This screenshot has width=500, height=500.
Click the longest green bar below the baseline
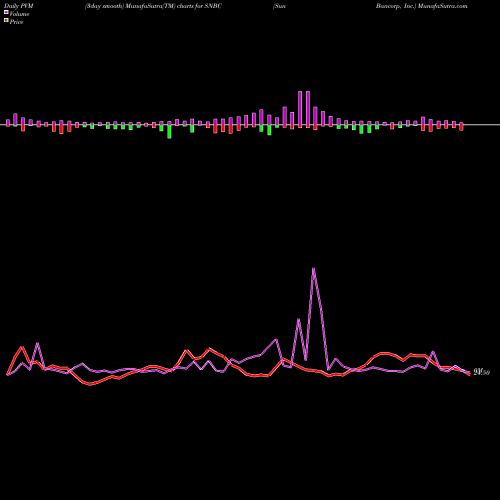pyautogui.click(x=169, y=132)
